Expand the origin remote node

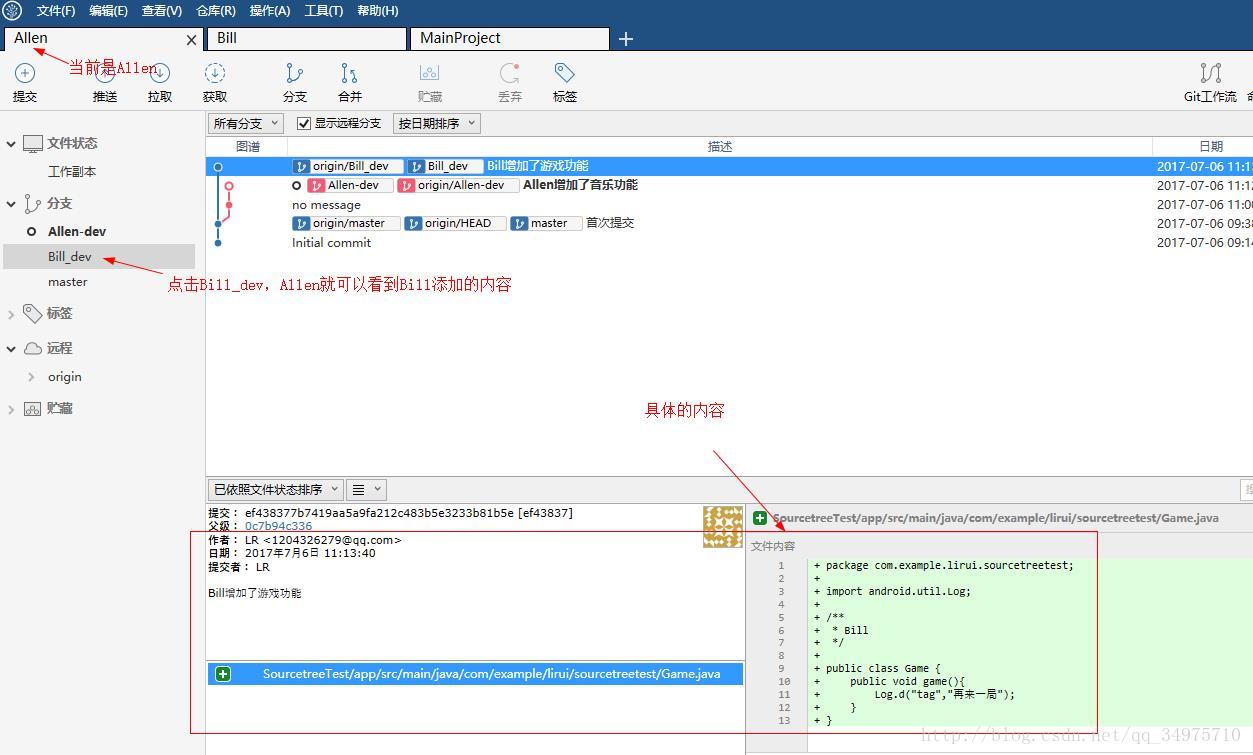32,377
